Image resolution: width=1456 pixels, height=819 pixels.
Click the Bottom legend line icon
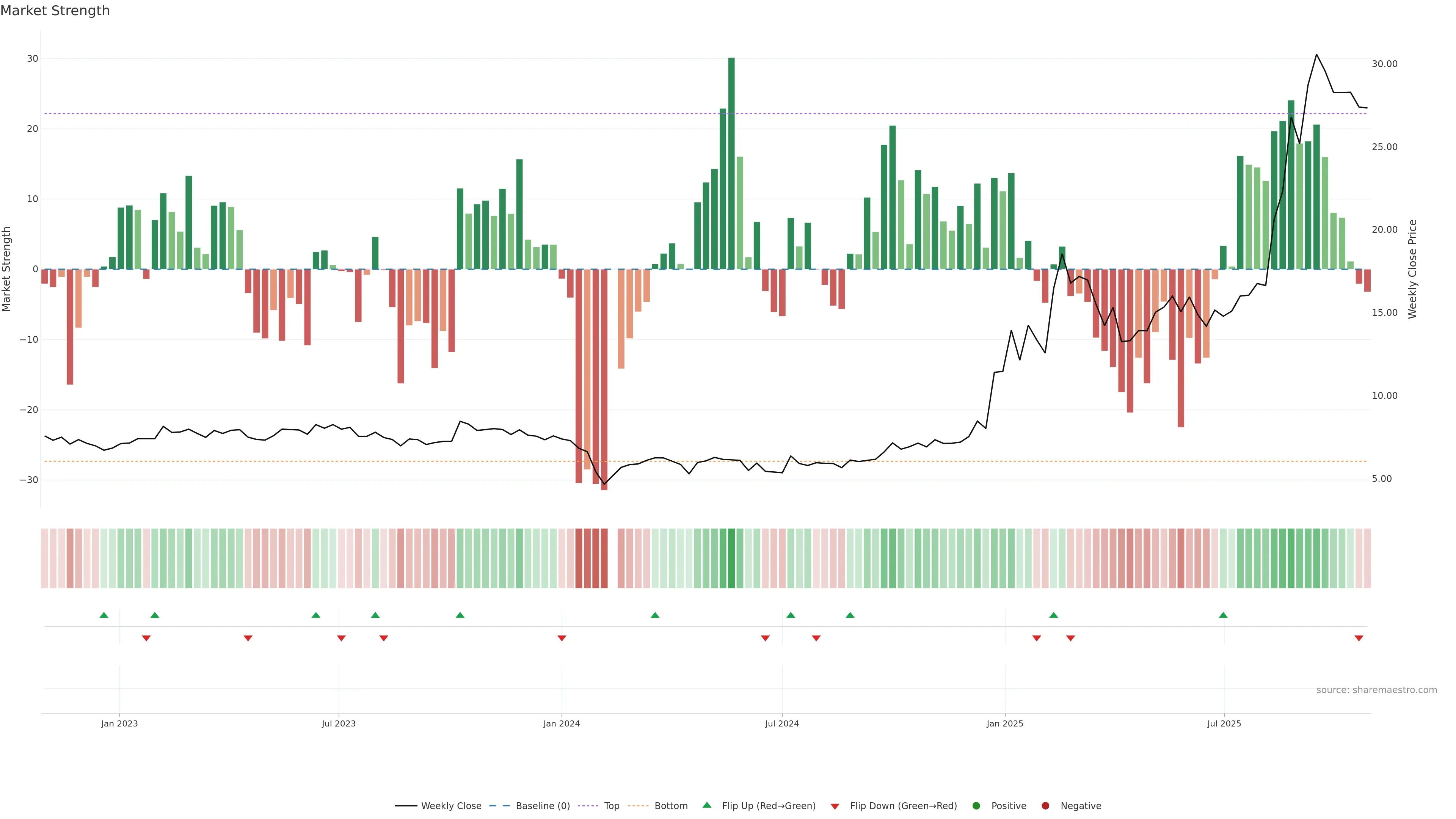[638, 805]
